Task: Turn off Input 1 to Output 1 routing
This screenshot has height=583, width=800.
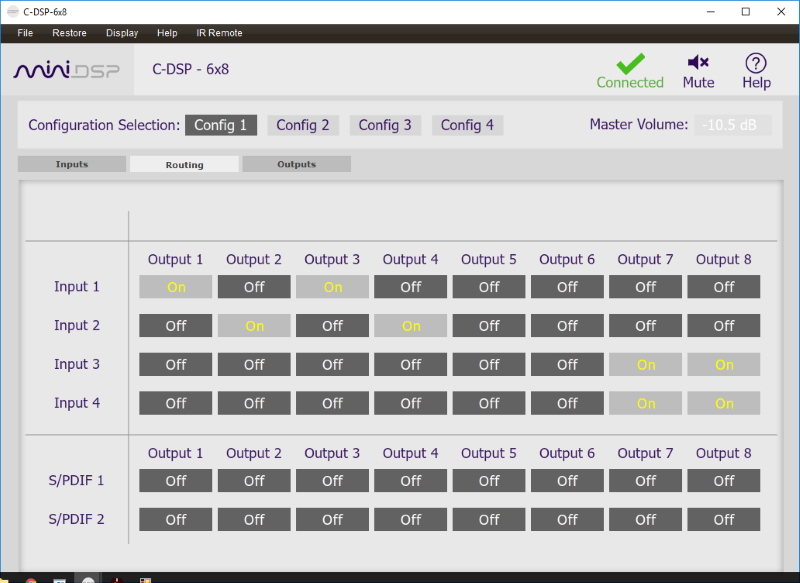Action: (176, 287)
